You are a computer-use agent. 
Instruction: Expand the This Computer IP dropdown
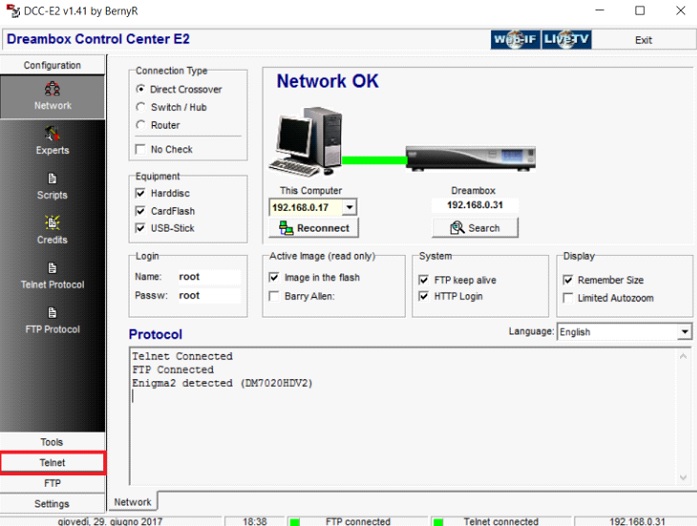pyautogui.click(x=349, y=208)
